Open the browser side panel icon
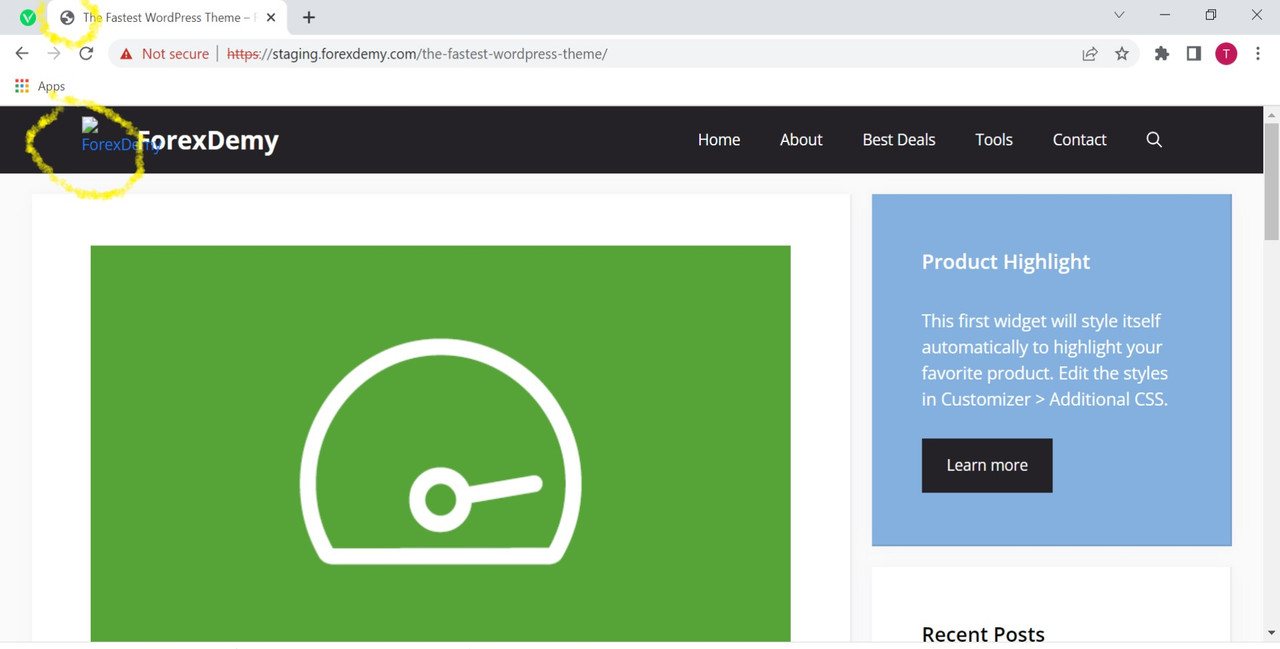 click(x=1193, y=54)
